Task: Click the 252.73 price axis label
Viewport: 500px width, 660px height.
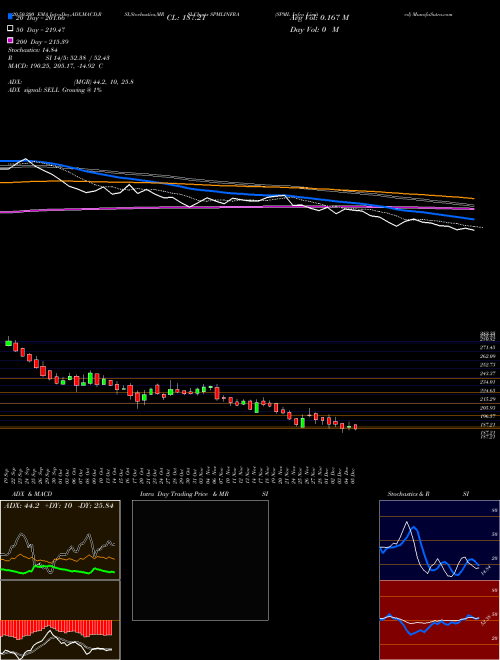Action: tap(489, 365)
